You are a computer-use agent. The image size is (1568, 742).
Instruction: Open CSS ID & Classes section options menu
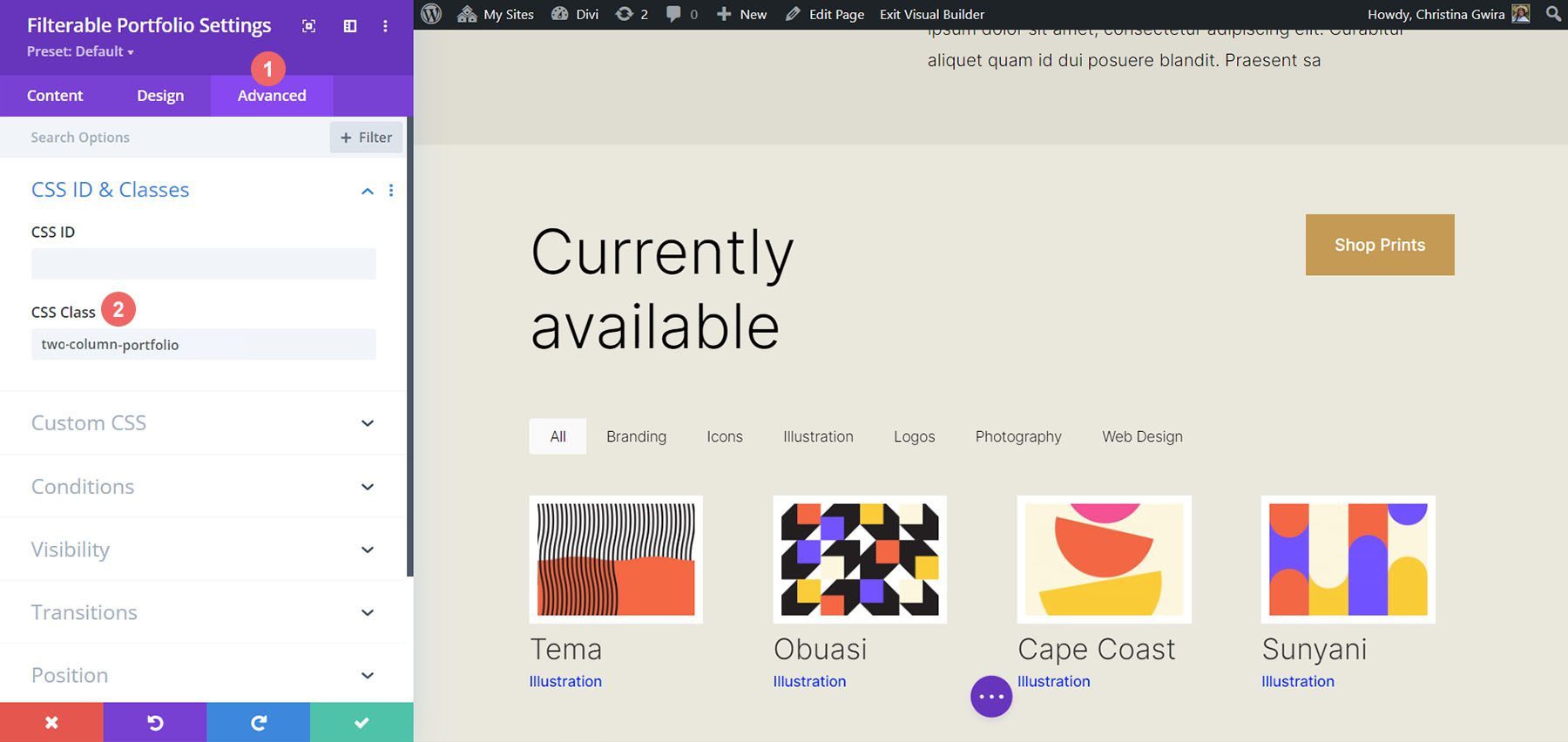tap(391, 191)
